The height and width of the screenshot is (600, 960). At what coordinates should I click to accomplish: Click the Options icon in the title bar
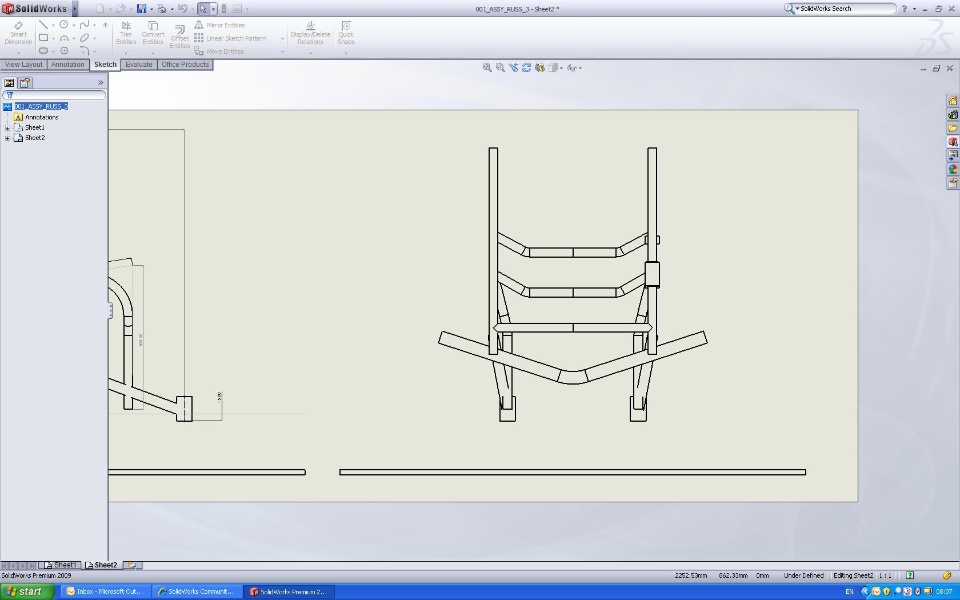point(237,9)
